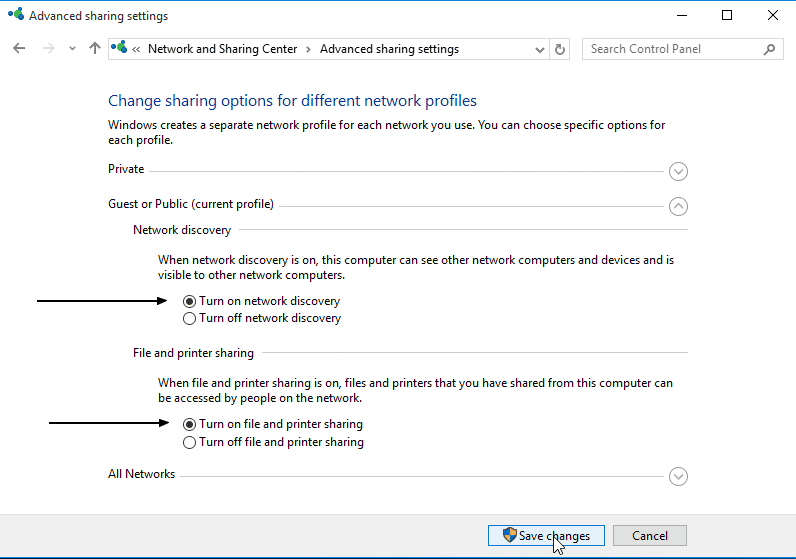
Task: Collapse the Guest or Public section
Action: [x=678, y=206]
